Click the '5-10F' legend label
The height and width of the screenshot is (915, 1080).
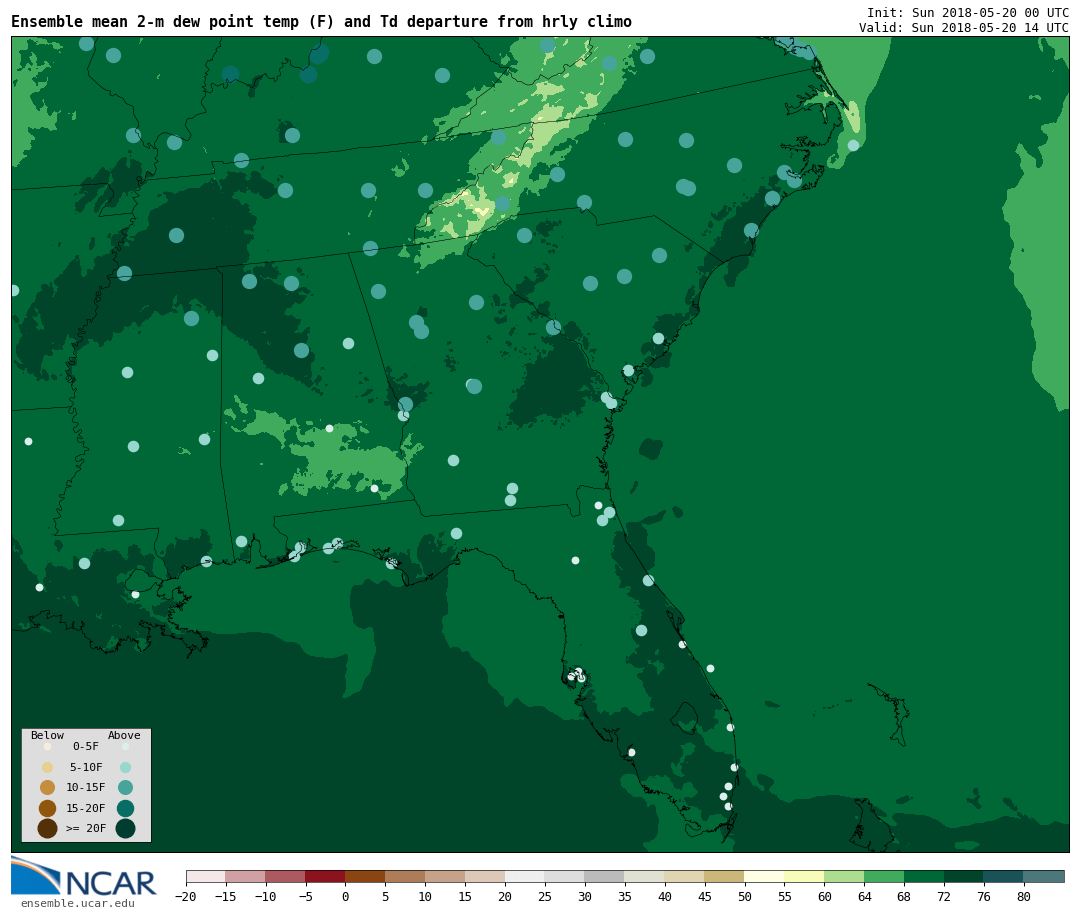click(x=86, y=767)
